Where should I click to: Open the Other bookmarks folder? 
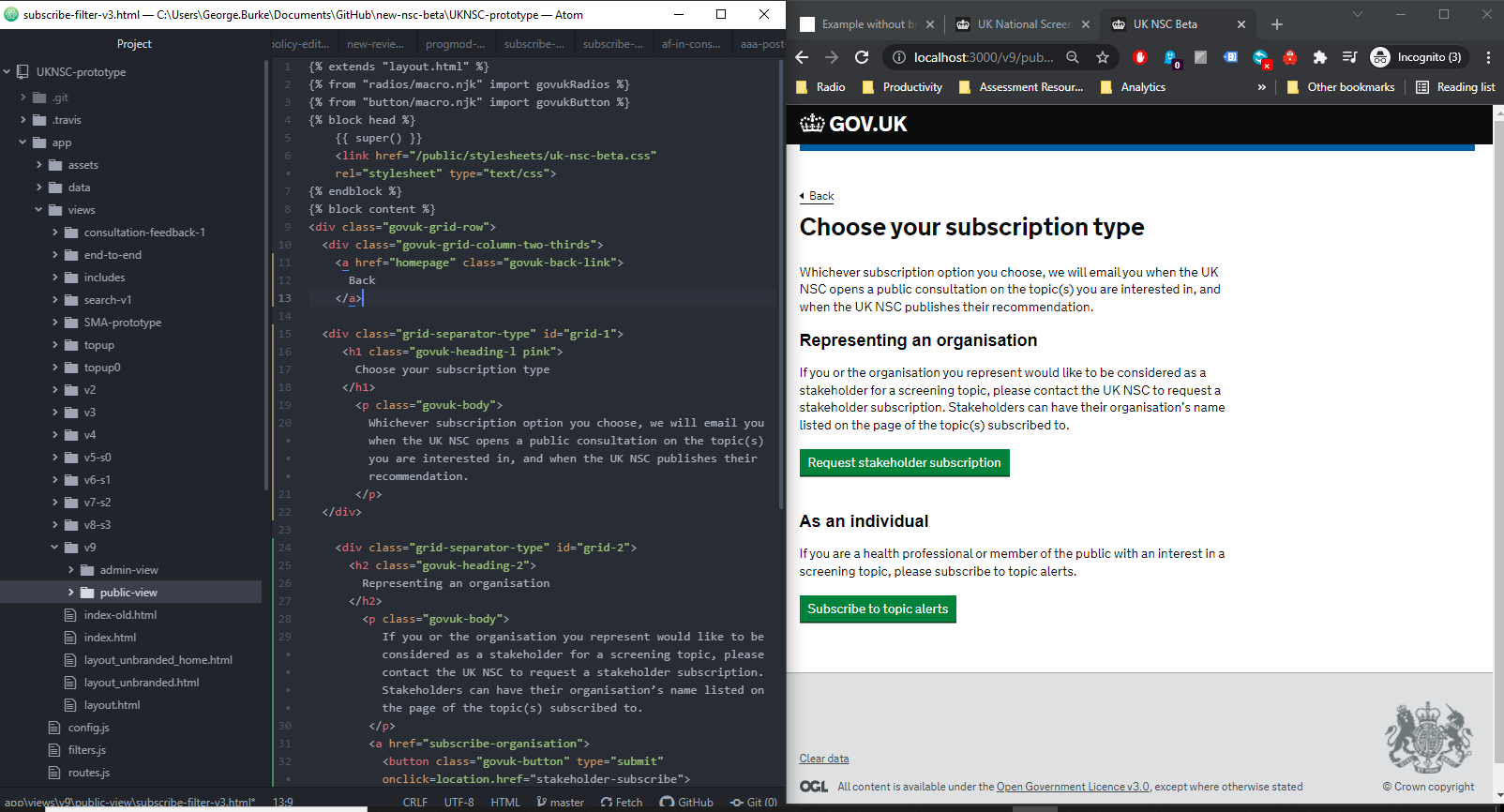[x=1341, y=87]
